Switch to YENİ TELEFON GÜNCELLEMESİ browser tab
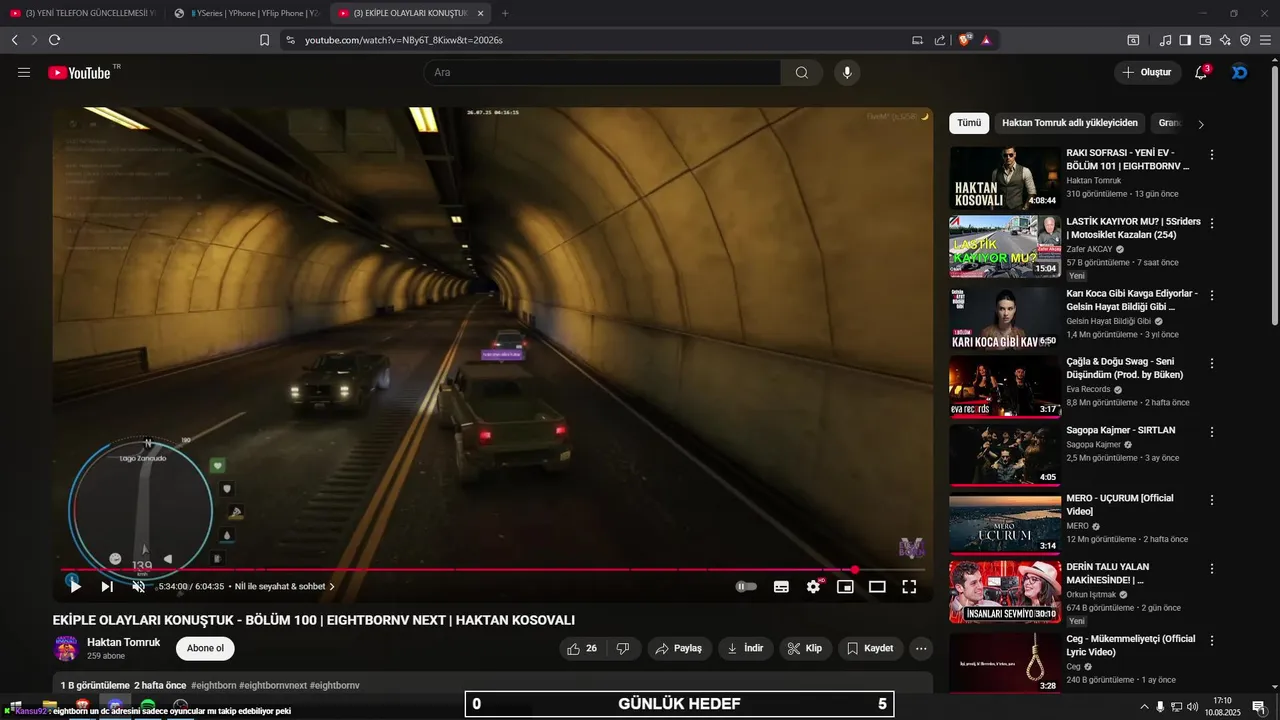Screen dimensions: 1280x720 (83, 13)
